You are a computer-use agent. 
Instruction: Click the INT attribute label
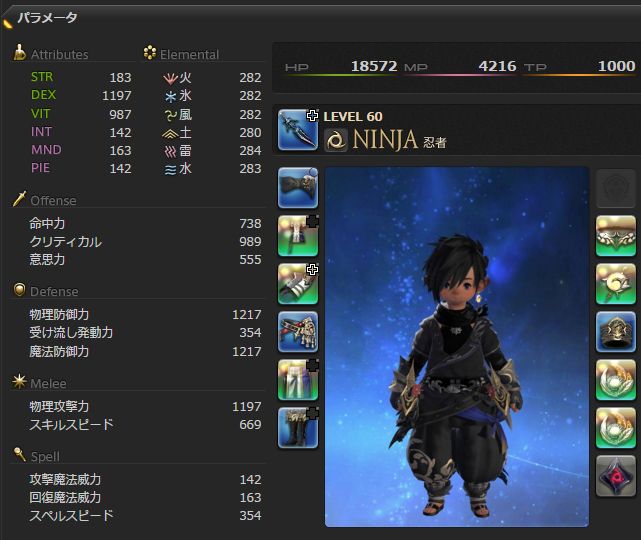click(x=41, y=132)
